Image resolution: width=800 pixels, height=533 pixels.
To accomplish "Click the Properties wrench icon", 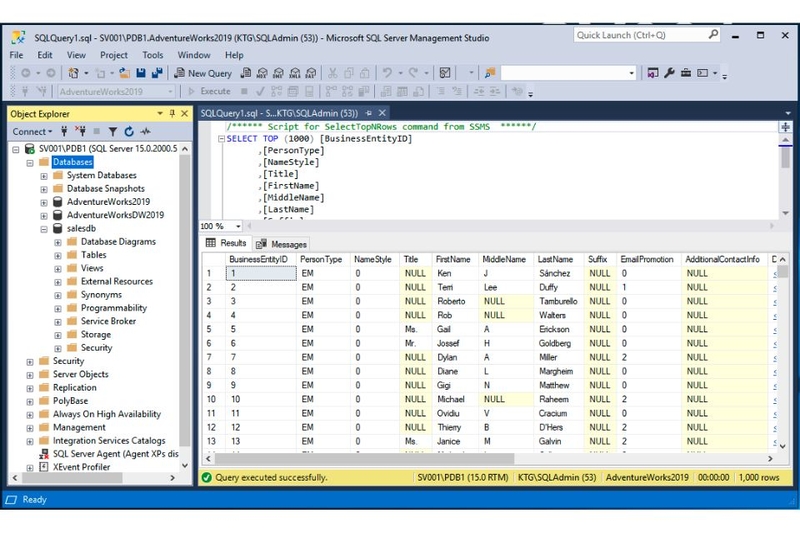I will tap(669, 73).
